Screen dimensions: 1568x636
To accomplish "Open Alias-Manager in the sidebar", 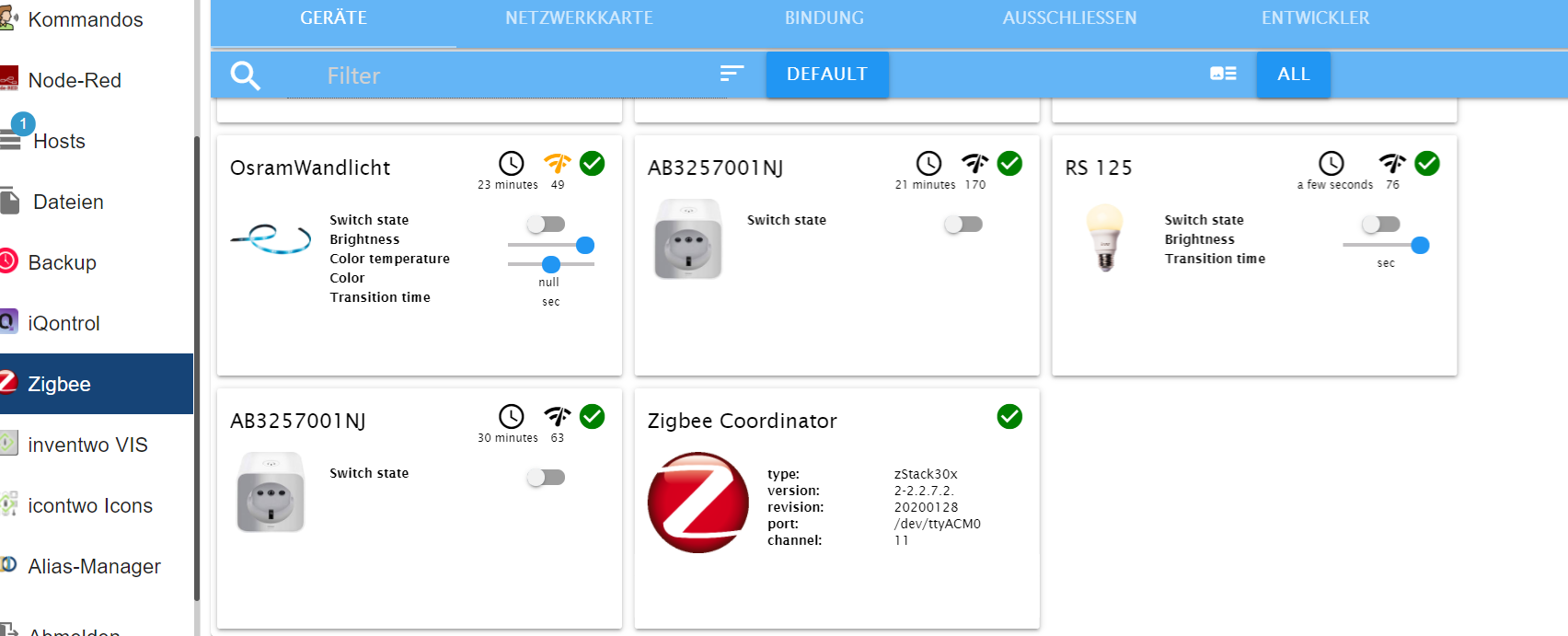I will [94, 566].
